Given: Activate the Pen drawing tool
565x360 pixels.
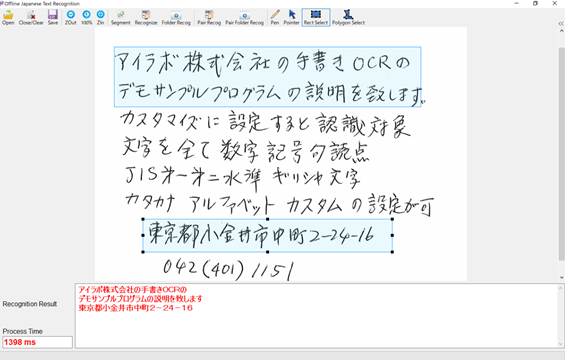Looking at the screenshot, I should [275, 17].
